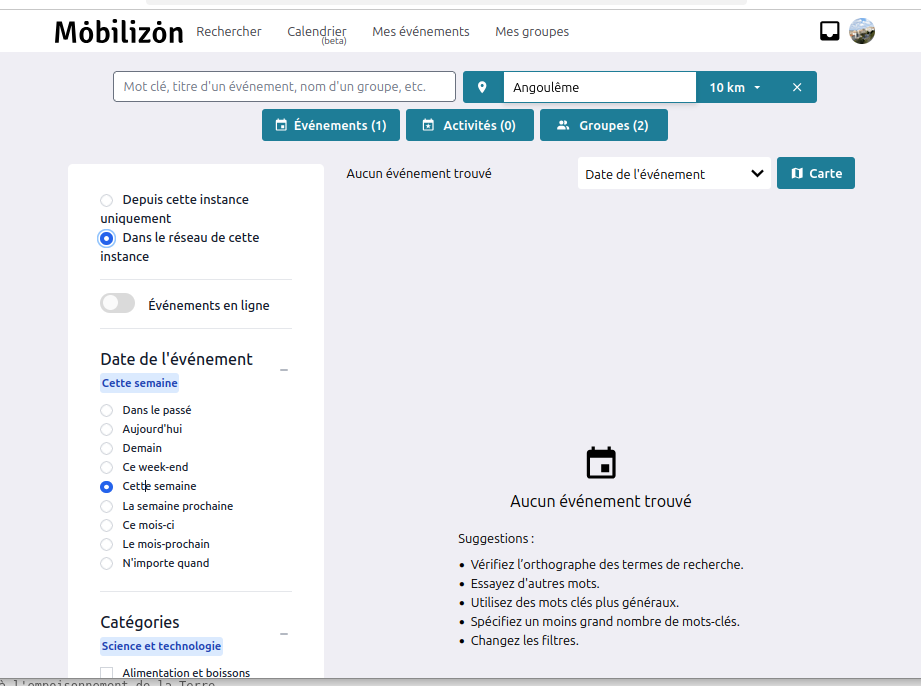Clear the Angoulême location with X
The width and height of the screenshot is (921, 686).
coord(797,87)
